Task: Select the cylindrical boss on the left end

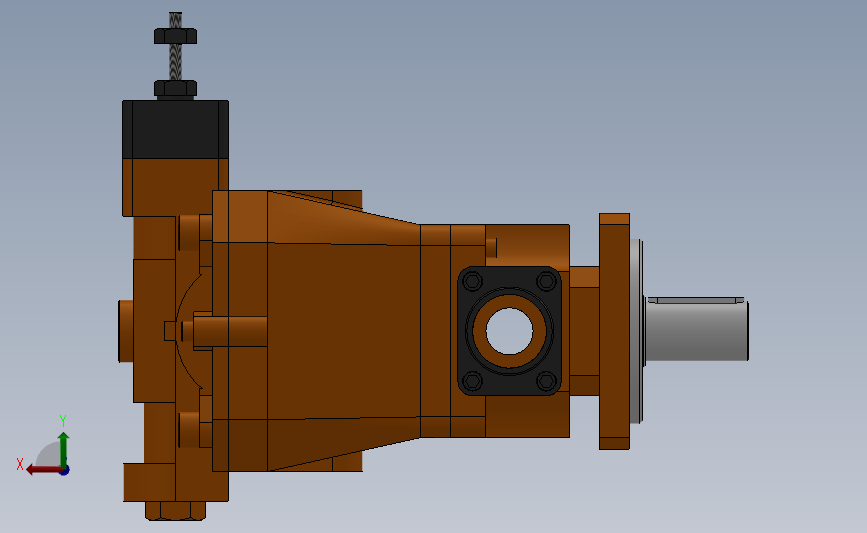Action: [x=126, y=331]
